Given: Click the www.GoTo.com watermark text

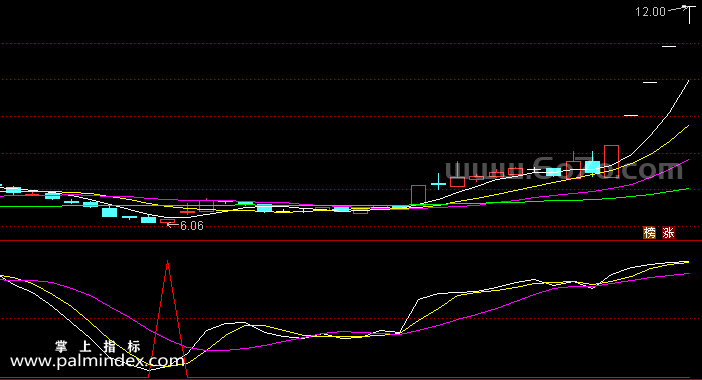Looking at the screenshot, I should 564,170.
